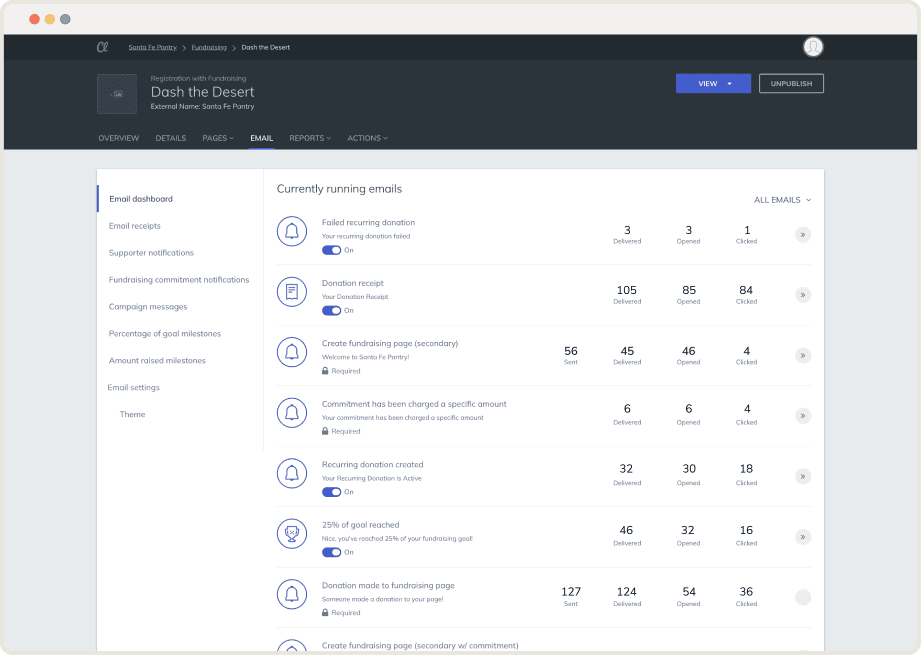Expand the PAGES menu
Screen dimensions: 921x655
coord(218,138)
